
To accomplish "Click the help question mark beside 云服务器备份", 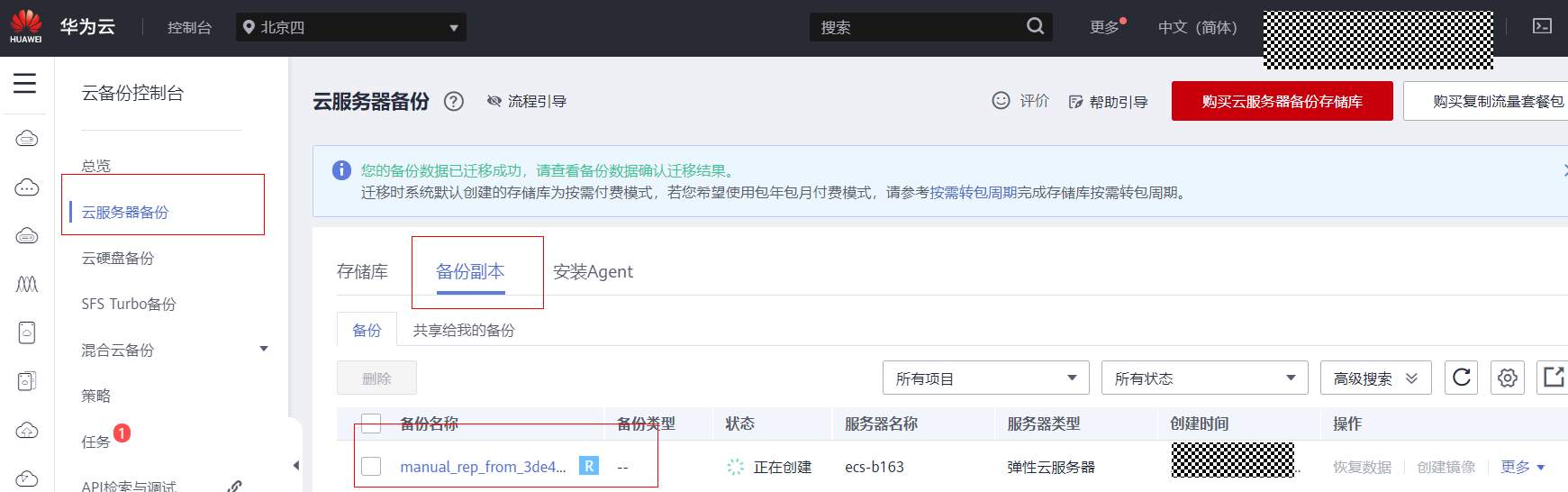I will [454, 102].
